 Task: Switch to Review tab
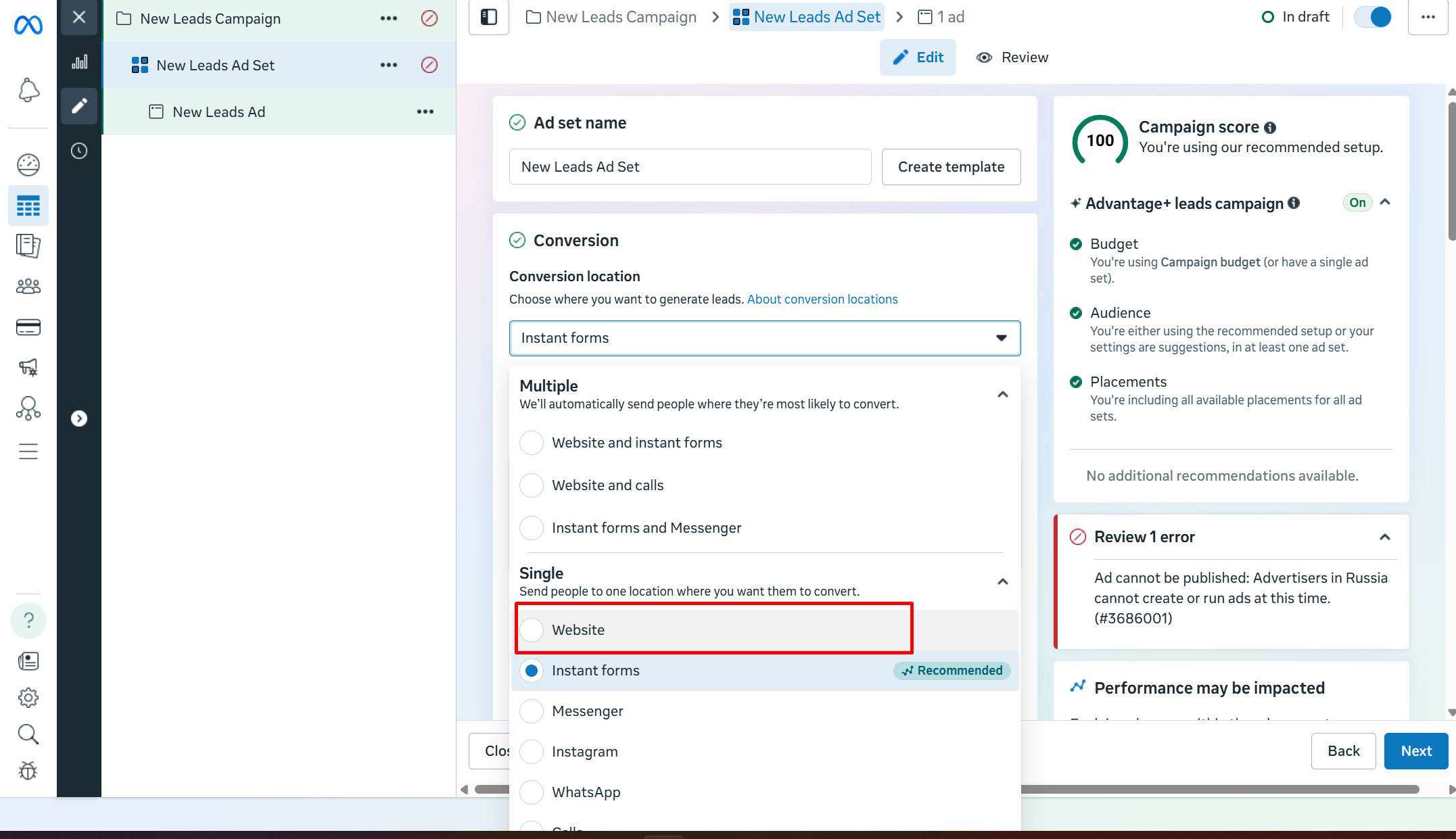pyautogui.click(x=1012, y=57)
